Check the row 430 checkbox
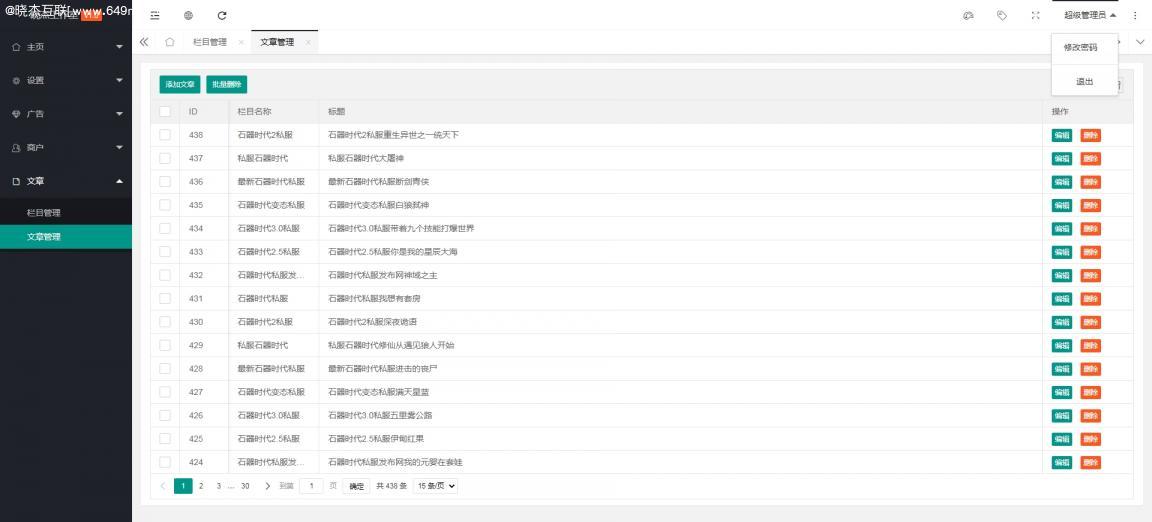The width and height of the screenshot is (1152, 522). click(x=165, y=322)
